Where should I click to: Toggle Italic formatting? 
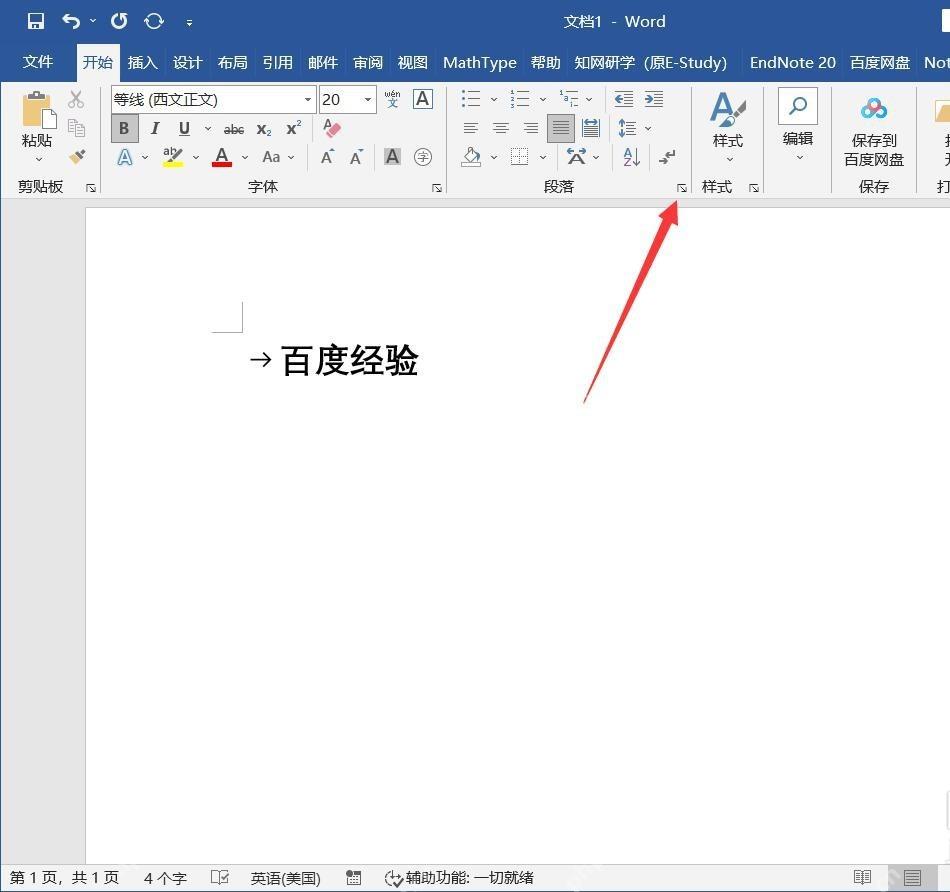point(155,128)
